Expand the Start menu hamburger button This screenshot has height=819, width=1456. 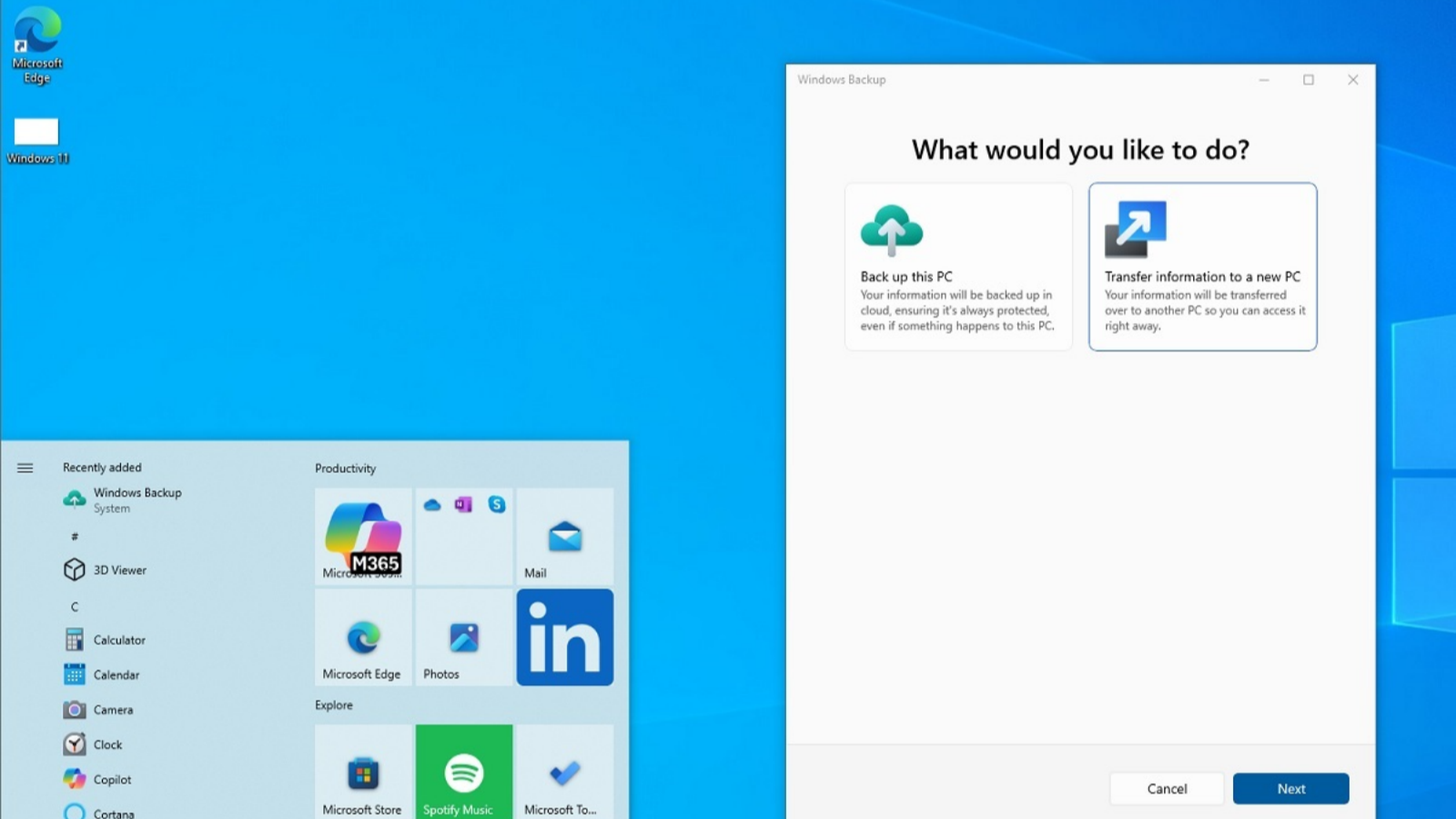25,468
